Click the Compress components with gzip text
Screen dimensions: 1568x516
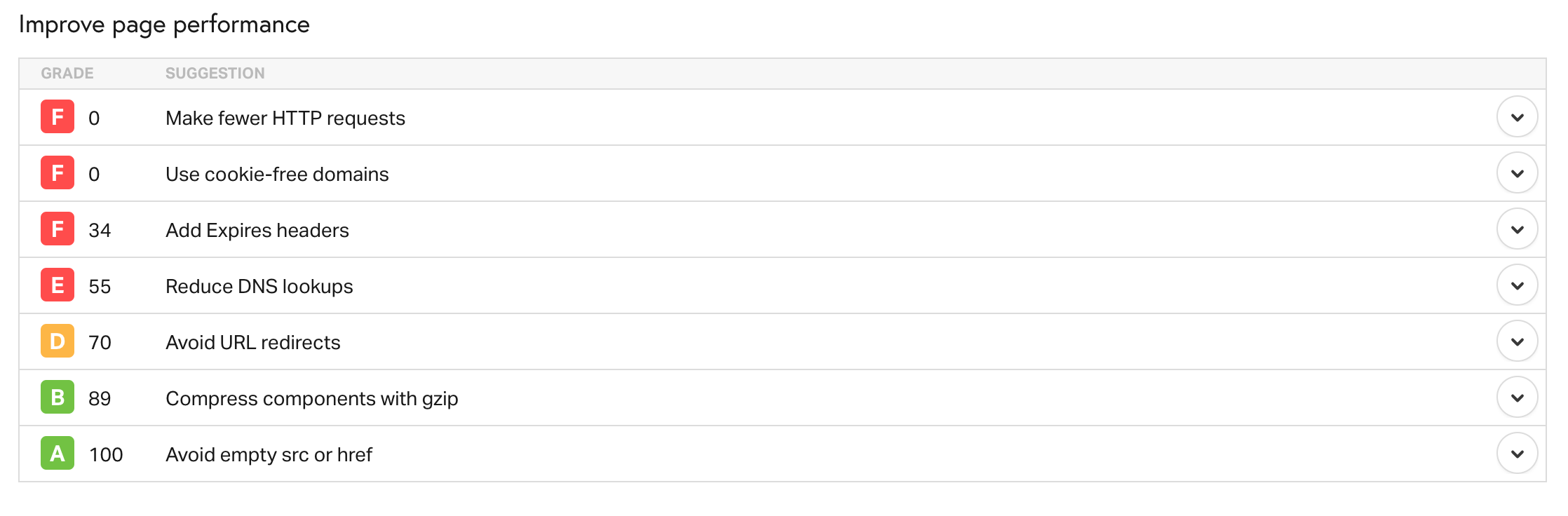[x=312, y=398]
